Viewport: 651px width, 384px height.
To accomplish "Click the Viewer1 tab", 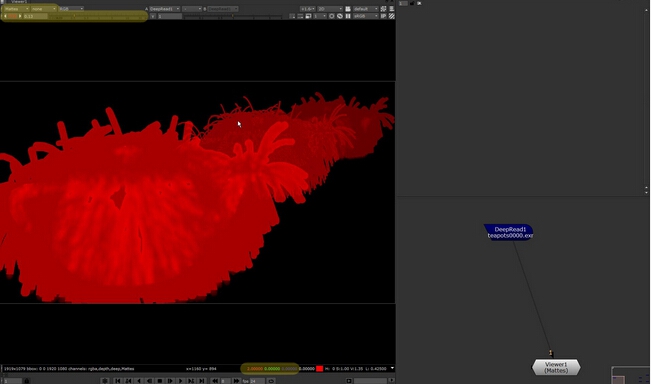I will tap(19, 2).
